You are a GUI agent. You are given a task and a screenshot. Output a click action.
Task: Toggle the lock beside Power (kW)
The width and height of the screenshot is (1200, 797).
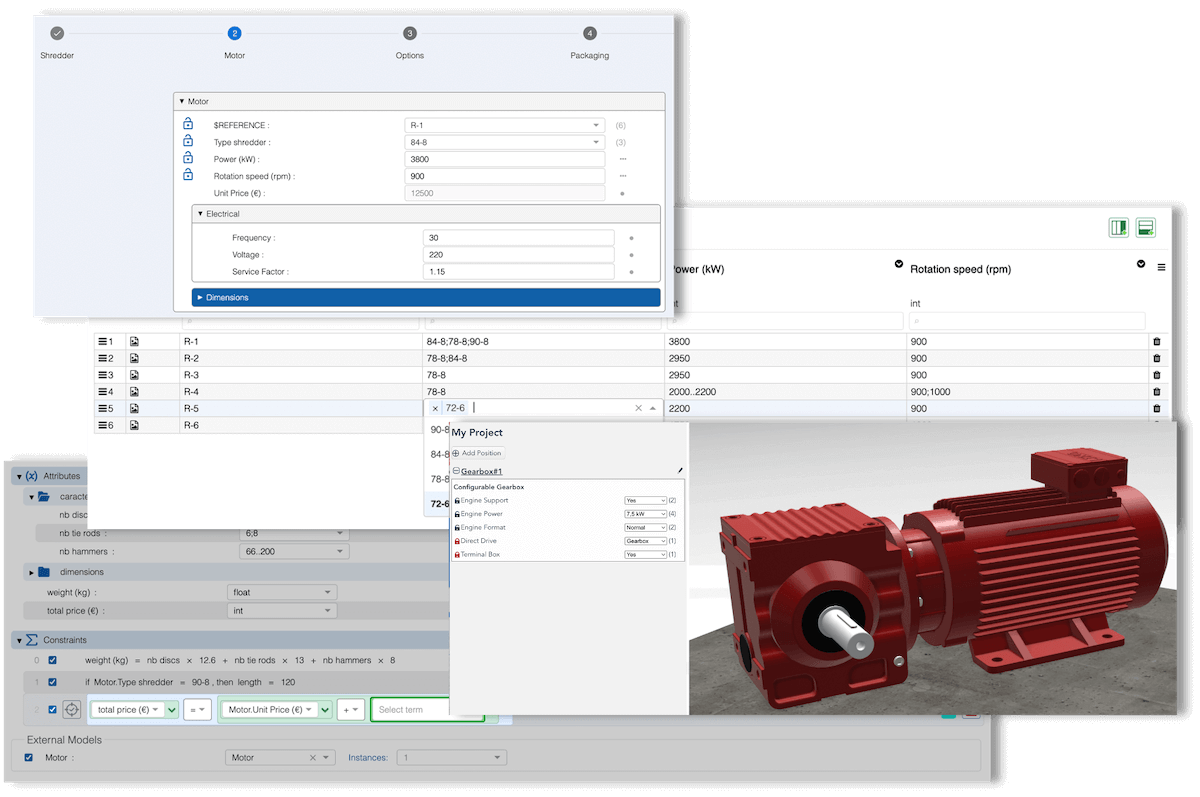pos(188,158)
